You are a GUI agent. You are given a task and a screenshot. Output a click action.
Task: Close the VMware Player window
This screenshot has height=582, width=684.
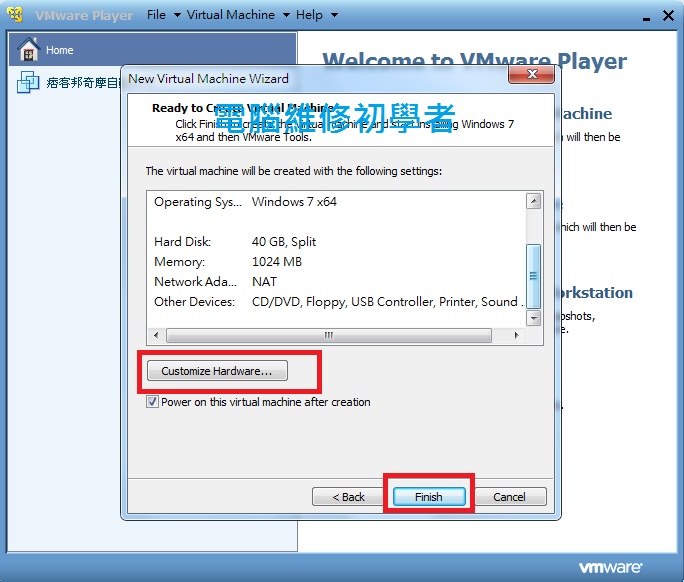[x=668, y=16]
